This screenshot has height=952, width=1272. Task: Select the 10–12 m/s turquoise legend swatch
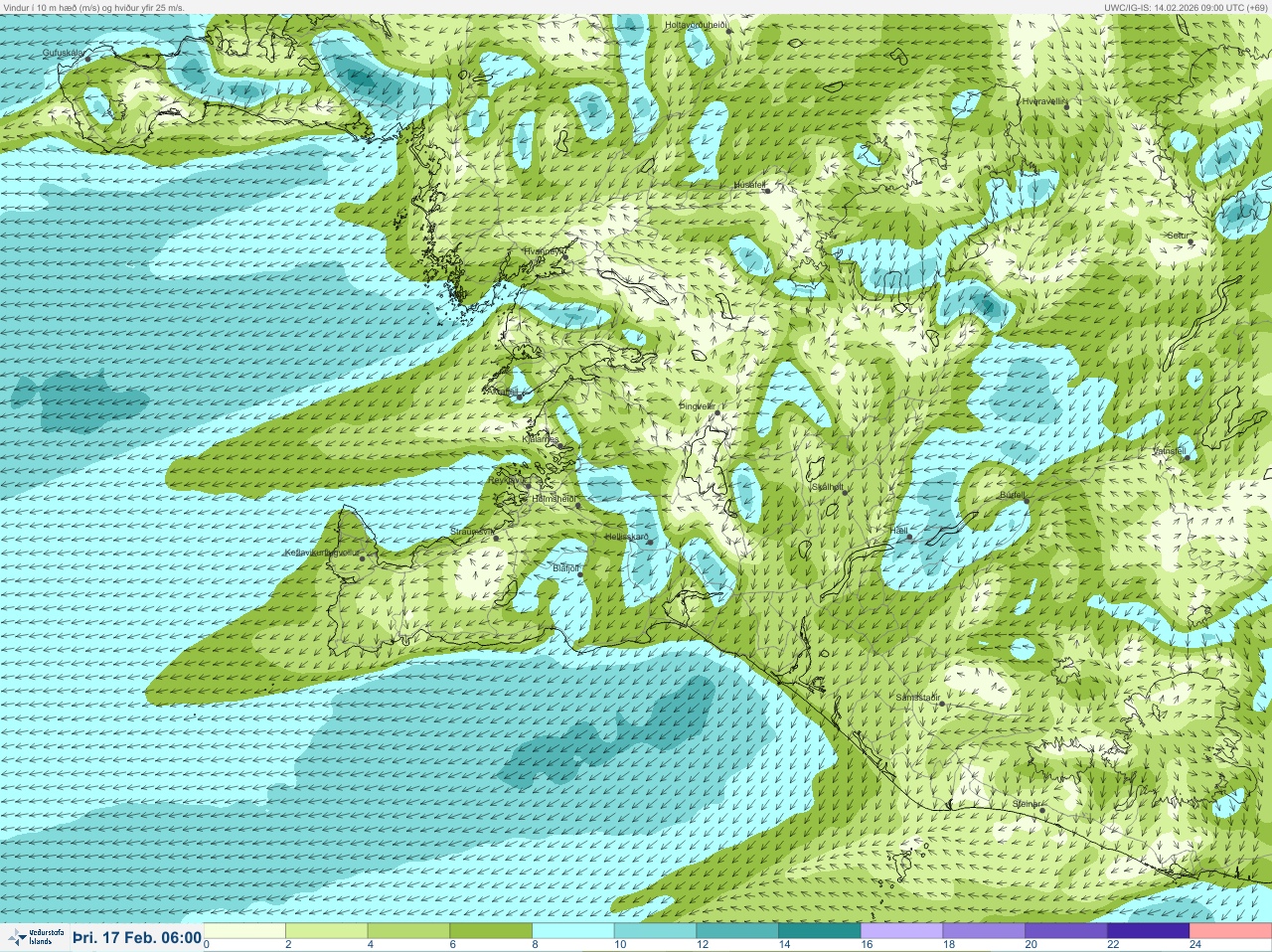(655, 931)
